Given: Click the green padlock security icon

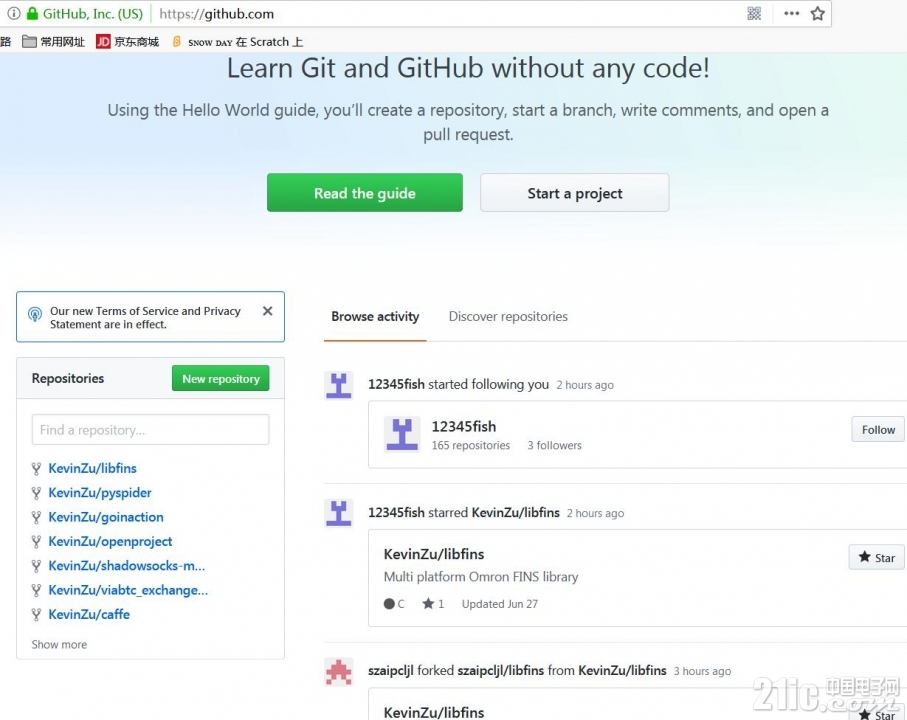Looking at the screenshot, I should [32, 13].
